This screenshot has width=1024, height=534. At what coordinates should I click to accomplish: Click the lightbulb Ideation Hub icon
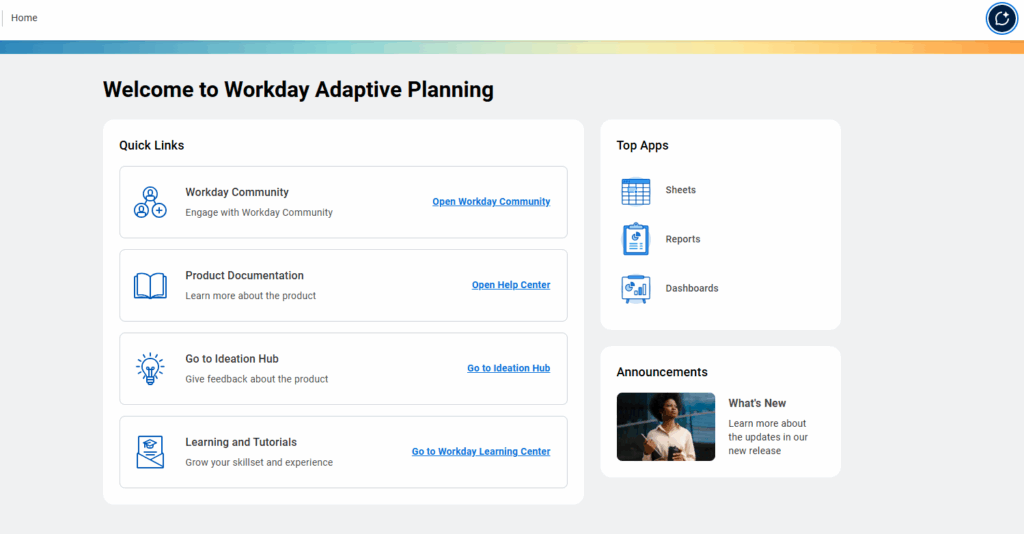[x=150, y=369]
